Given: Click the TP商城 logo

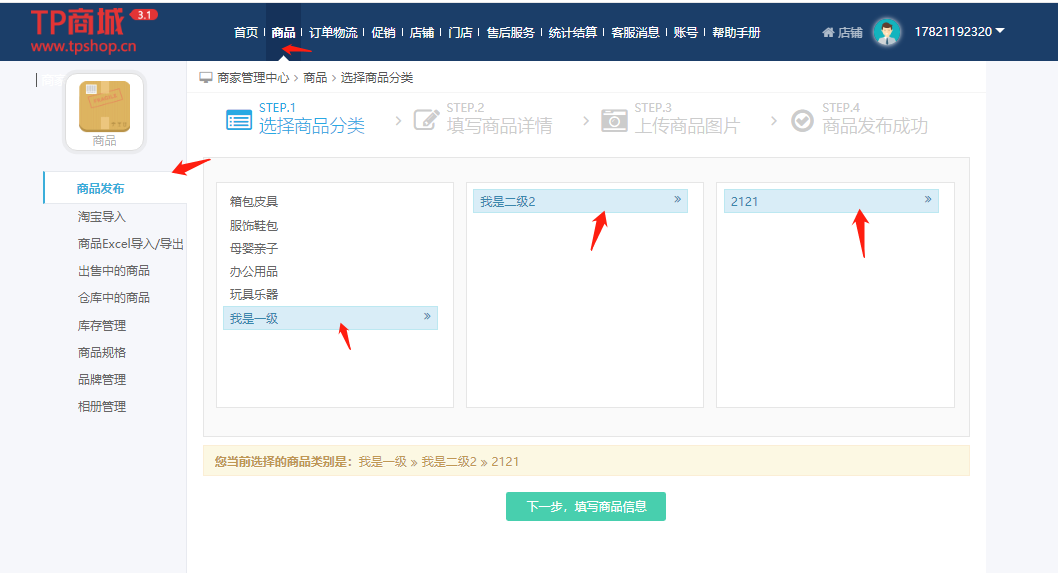Looking at the screenshot, I should click(84, 30).
